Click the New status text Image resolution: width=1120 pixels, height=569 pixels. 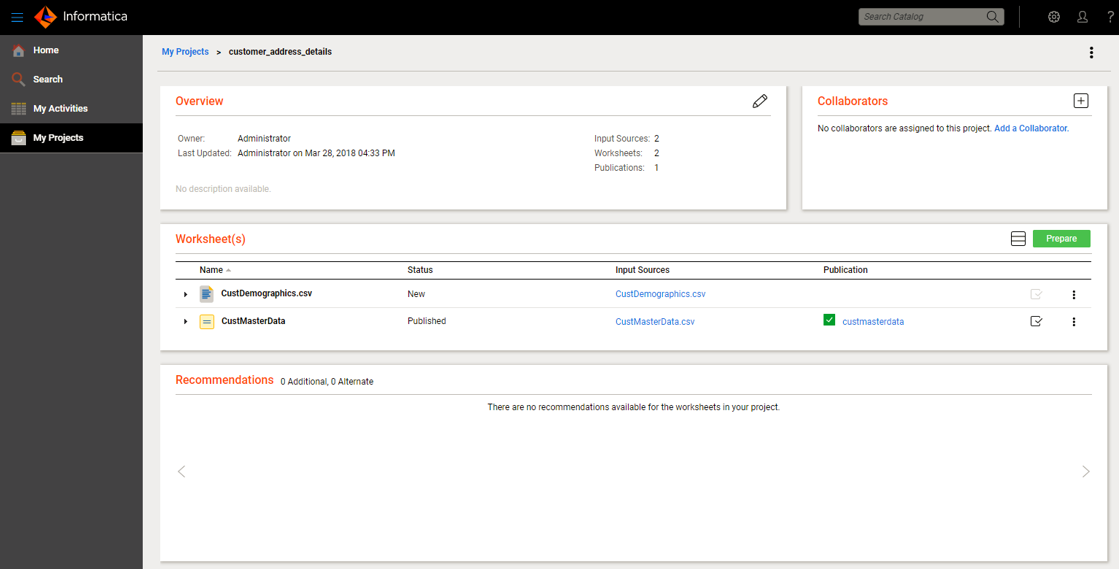[x=416, y=294]
